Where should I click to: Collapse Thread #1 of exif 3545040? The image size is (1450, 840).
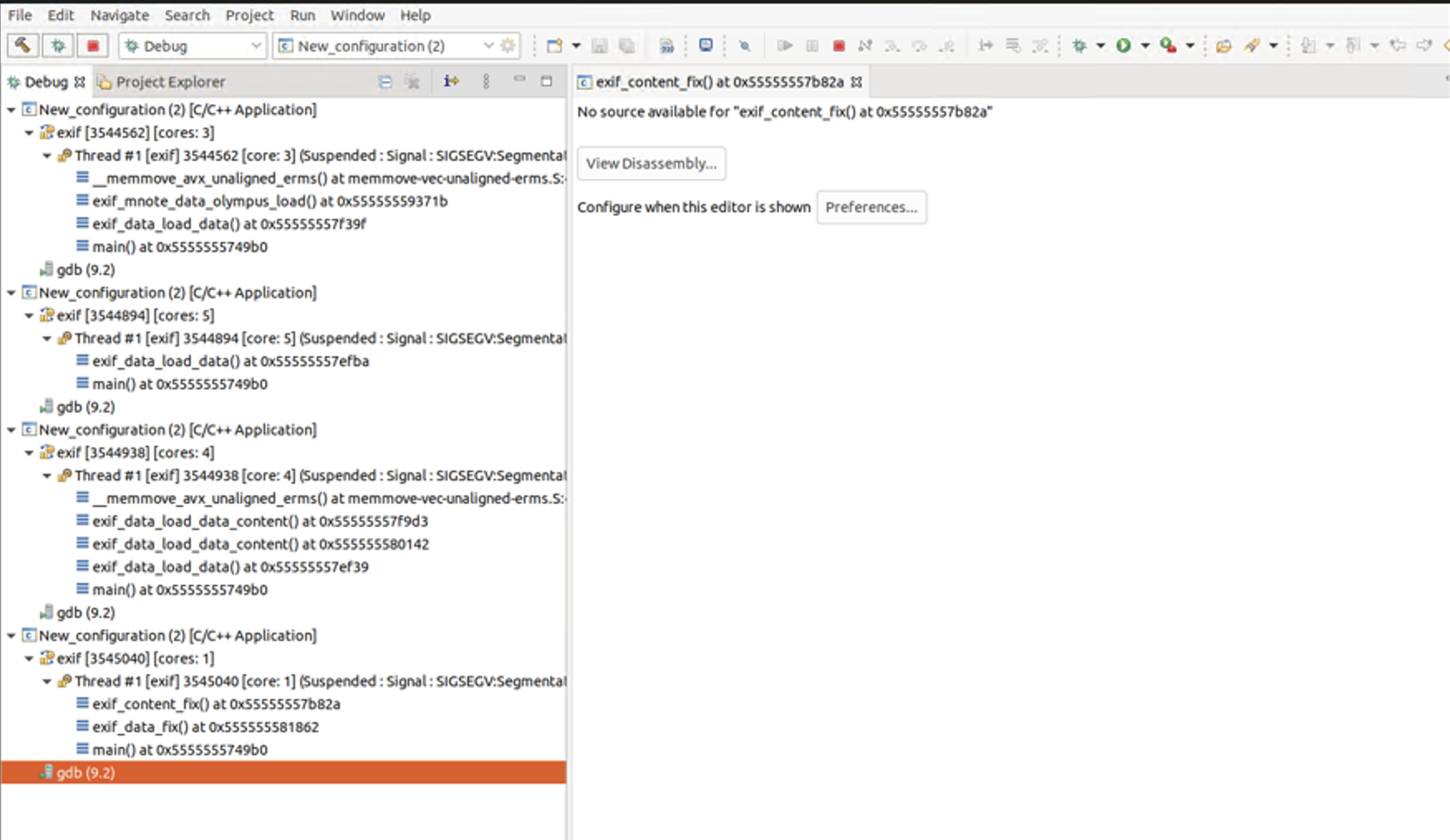click(47, 681)
